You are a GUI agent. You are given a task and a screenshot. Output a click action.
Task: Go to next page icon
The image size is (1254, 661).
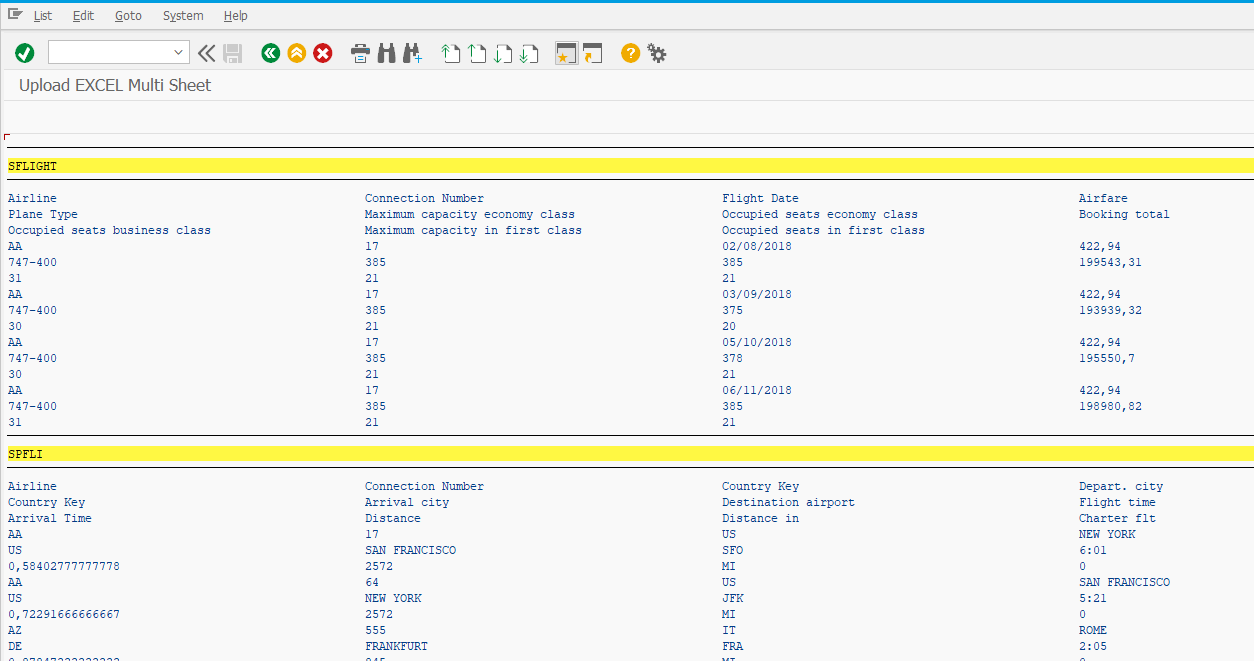click(x=503, y=53)
